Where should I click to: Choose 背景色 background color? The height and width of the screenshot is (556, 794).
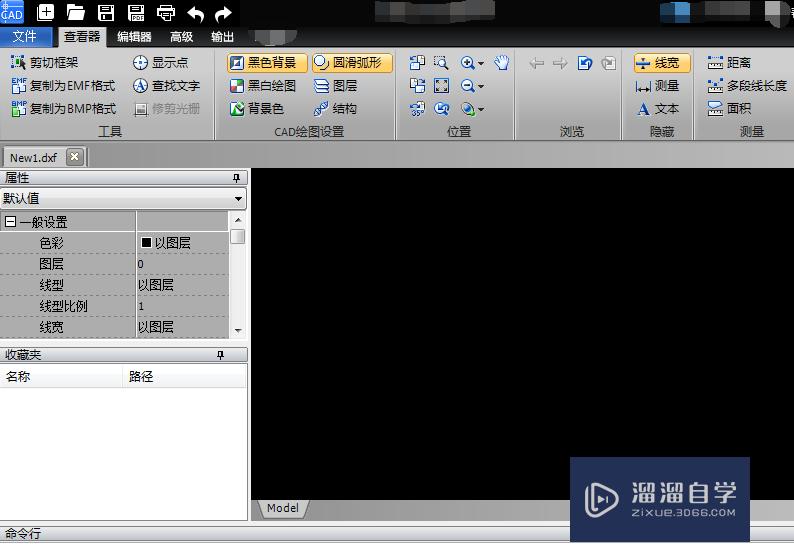tap(256, 108)
